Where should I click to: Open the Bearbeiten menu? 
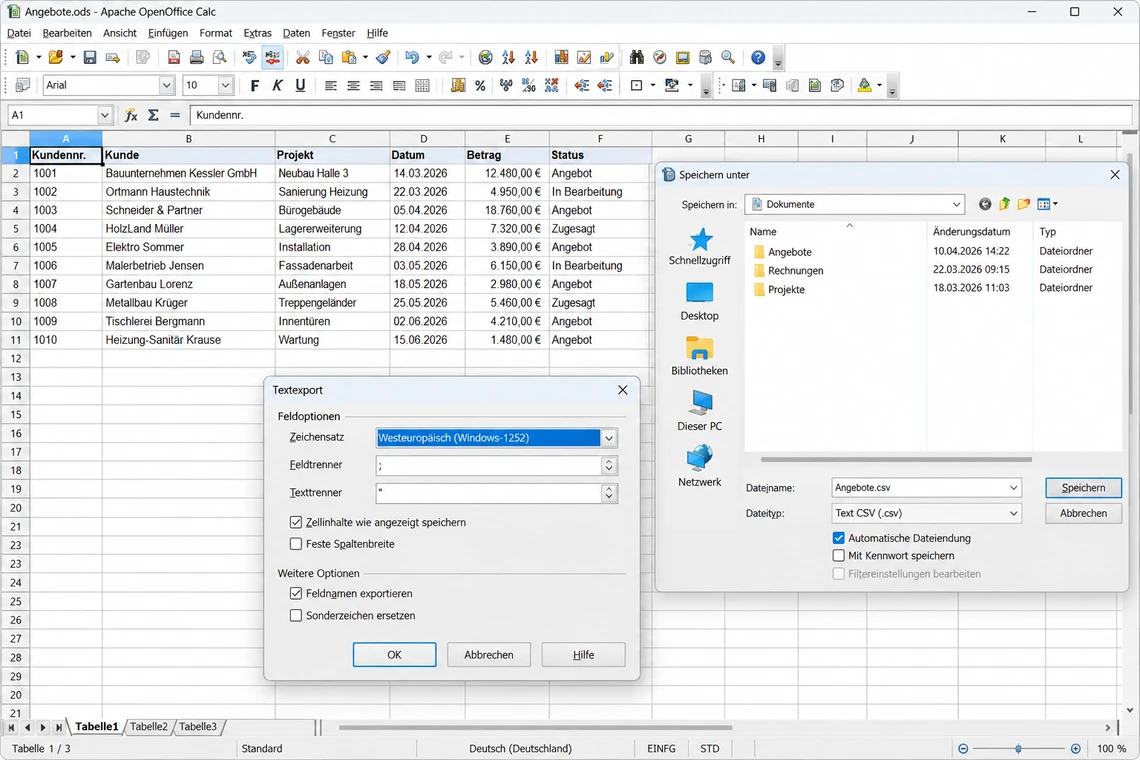(x=67, y=33)
